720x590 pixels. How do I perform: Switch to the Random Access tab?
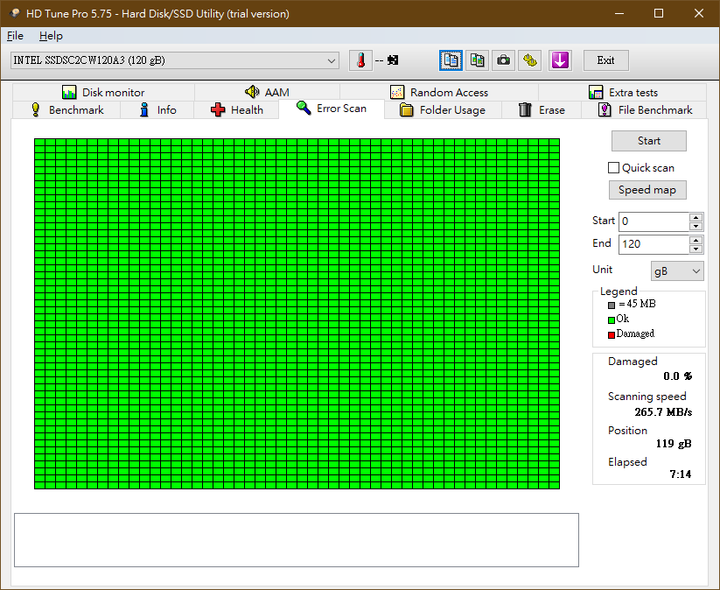[439, 92]
